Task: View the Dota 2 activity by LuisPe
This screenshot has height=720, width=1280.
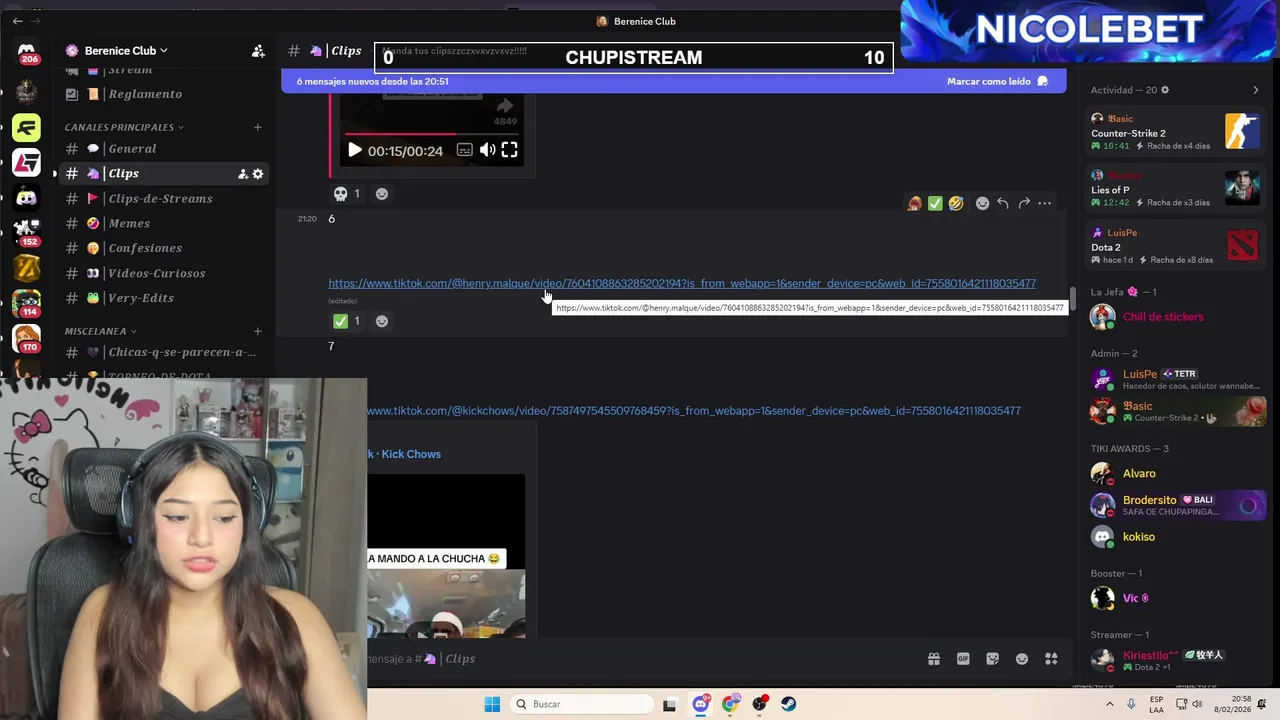Action: pyautogui.click(x=1176, y=246)
